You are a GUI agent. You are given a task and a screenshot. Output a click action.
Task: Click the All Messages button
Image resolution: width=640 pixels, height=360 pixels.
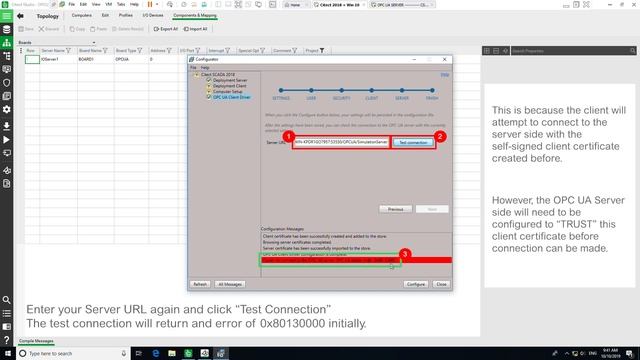coord(230,284)
